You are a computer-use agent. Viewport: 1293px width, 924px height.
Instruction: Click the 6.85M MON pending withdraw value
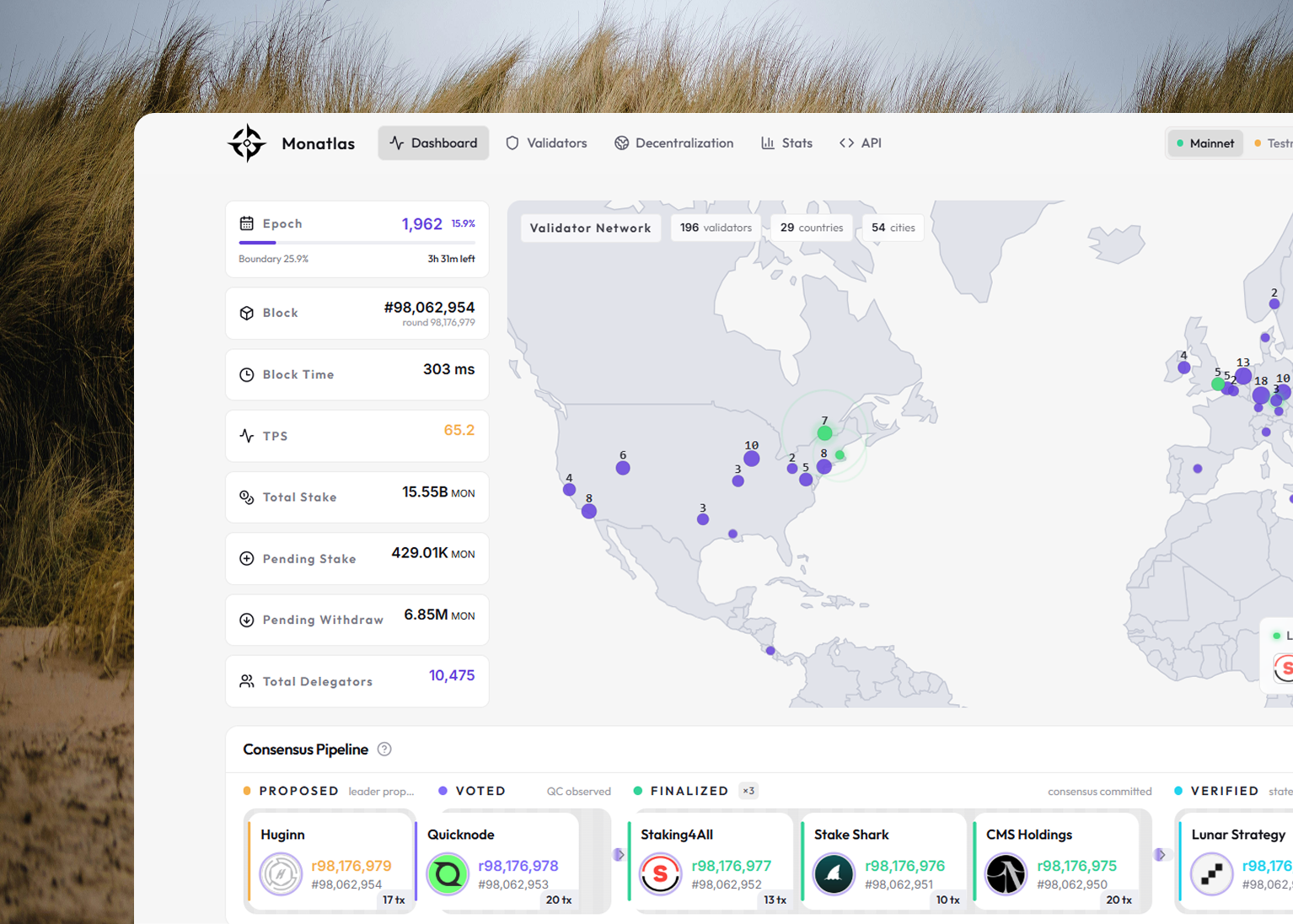tap(439, 615)
